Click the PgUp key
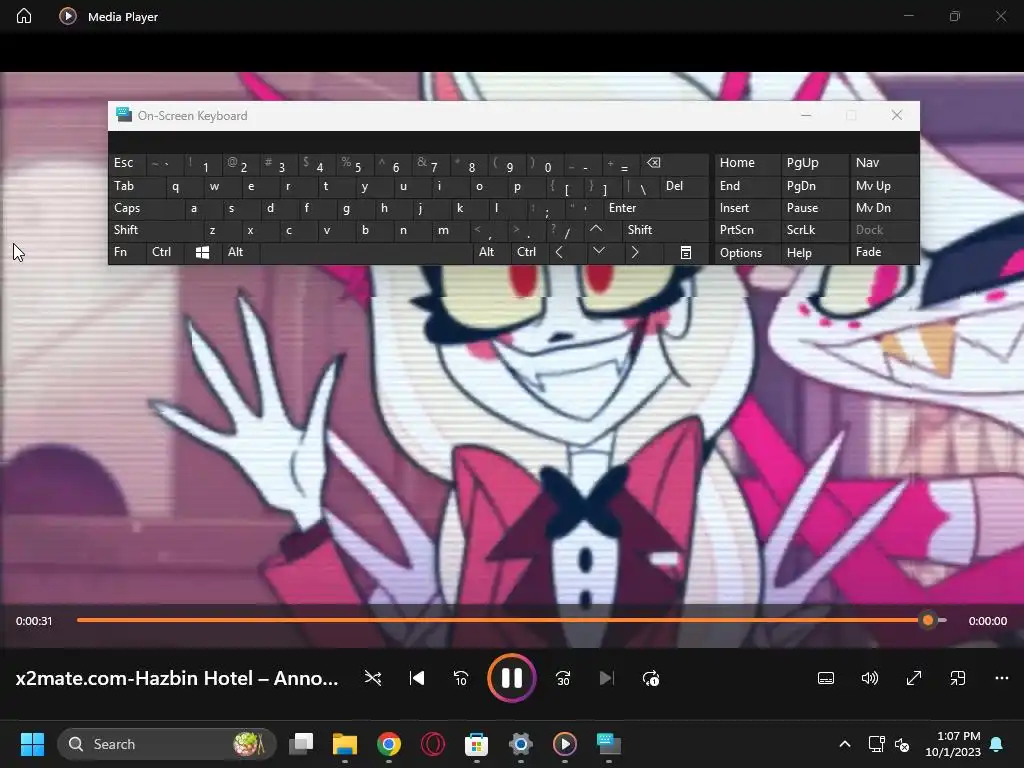The width and height of the screenshot is (1024, 768). pos(815,163)
